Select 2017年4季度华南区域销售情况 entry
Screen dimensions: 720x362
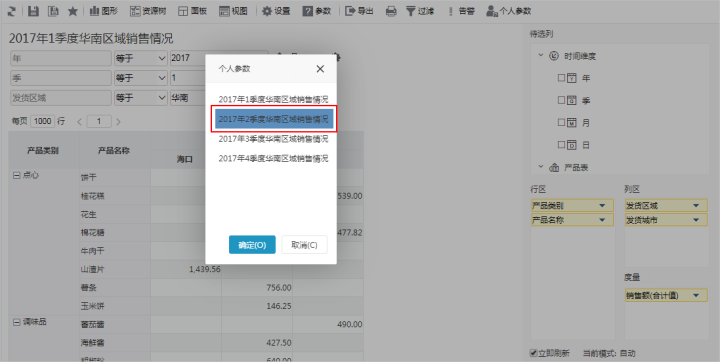coord(274,158)
